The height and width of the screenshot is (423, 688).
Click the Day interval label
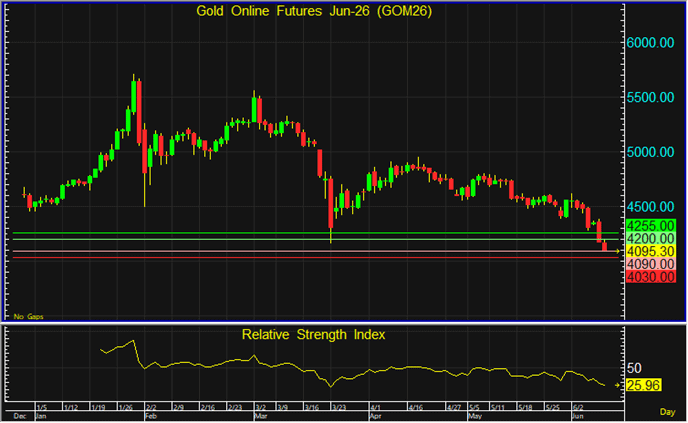click(667, 412)
